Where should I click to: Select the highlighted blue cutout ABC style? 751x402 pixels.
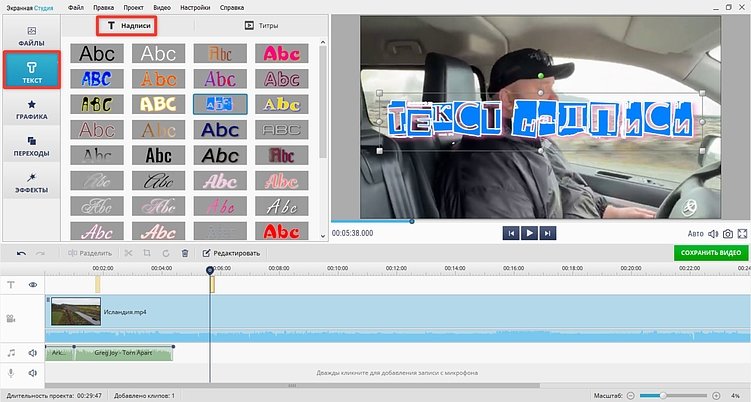click(220, 104)
